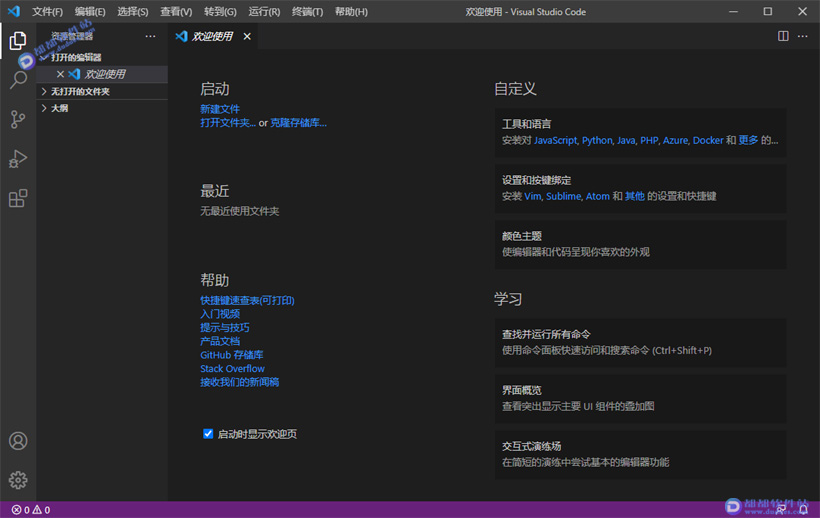Image resolution: width=820 pixels, height=518 pixels.
Task: Open the Explorer view in activity bar
Action: [18, 41]
